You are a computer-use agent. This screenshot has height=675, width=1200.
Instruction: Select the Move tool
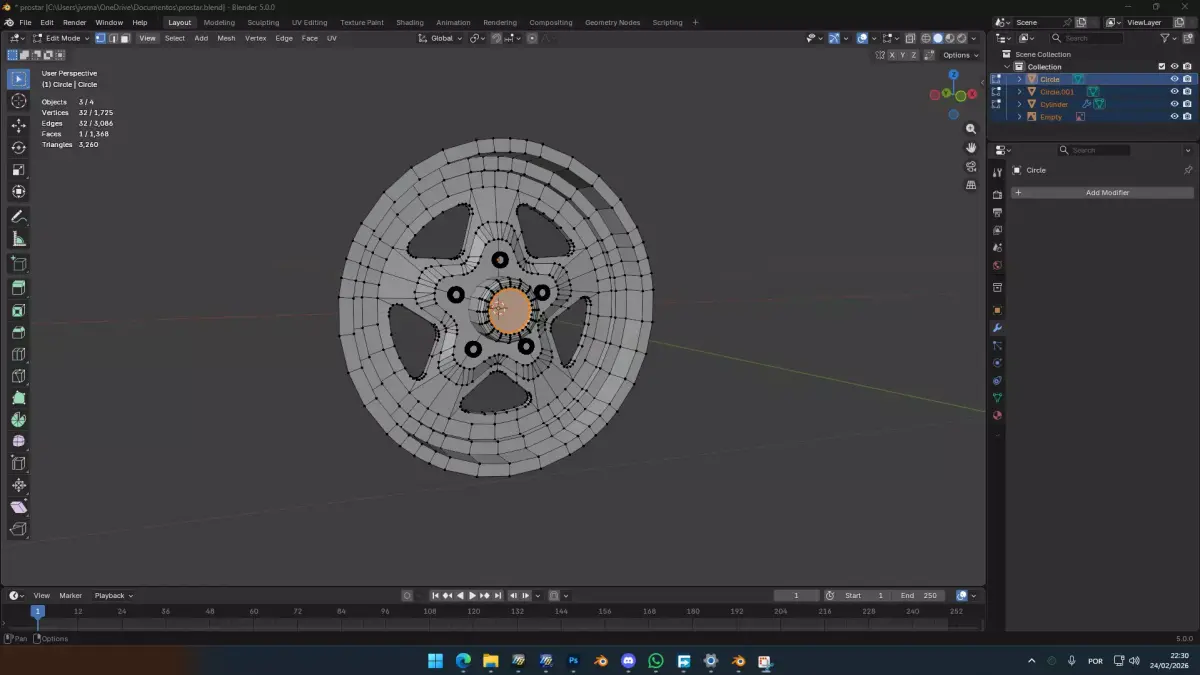pyautogui.click(x=19, y=126)
